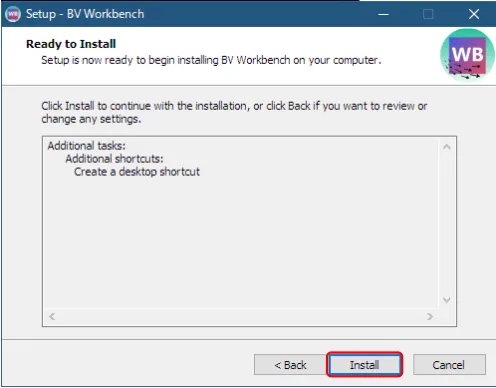Select the 'Additional tasks:' line
Viewport: 496px width, 388px height.
[x=87, y=146]
